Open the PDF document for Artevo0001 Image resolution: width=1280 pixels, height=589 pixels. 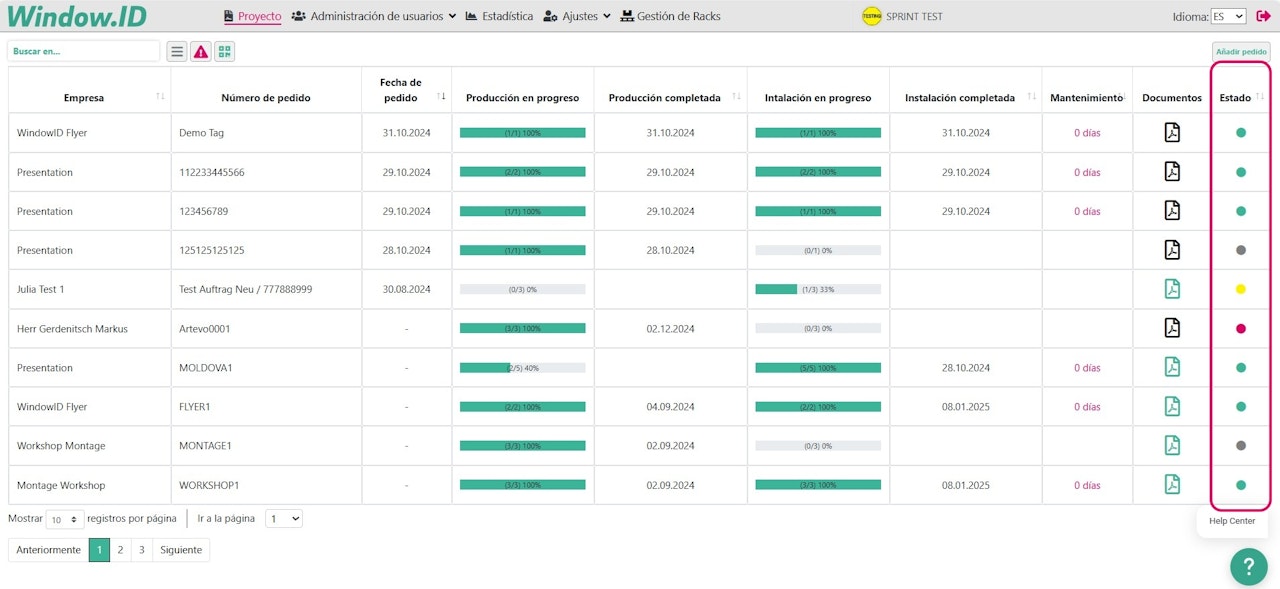tap(1172, 328)
